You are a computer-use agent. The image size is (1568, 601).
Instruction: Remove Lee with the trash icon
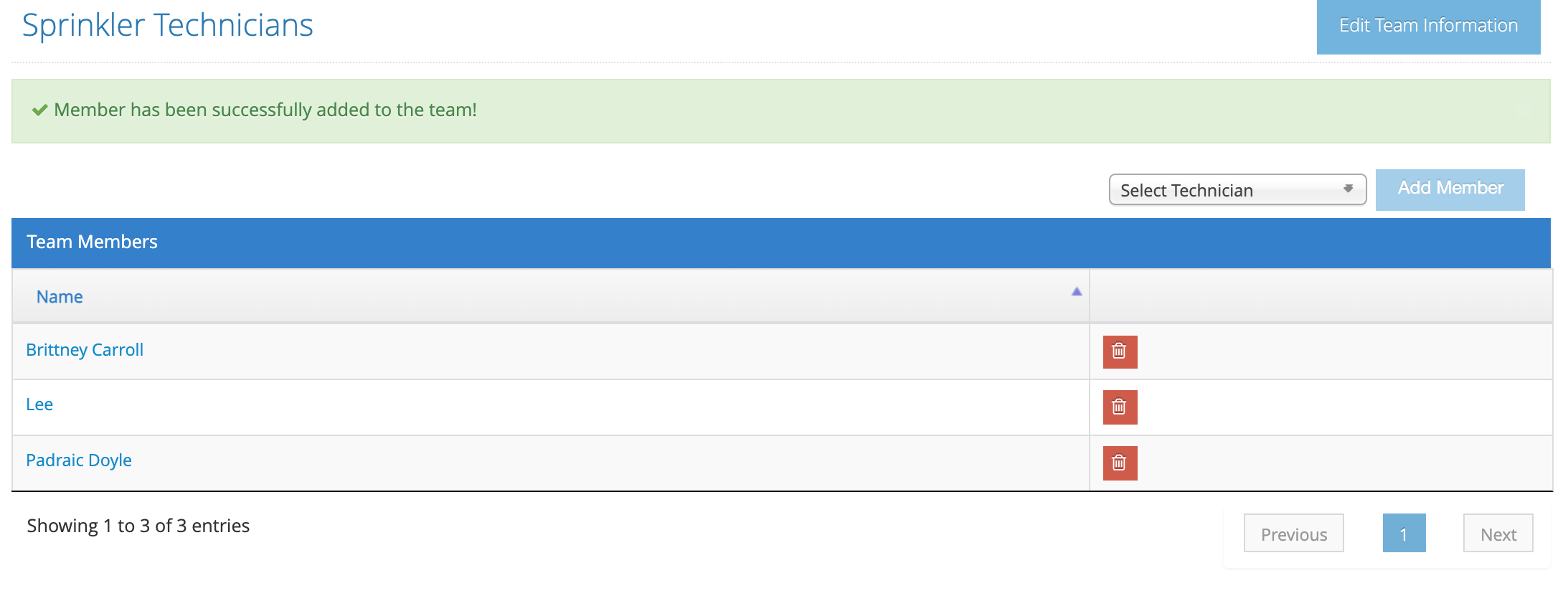(x=1120, y=407)
